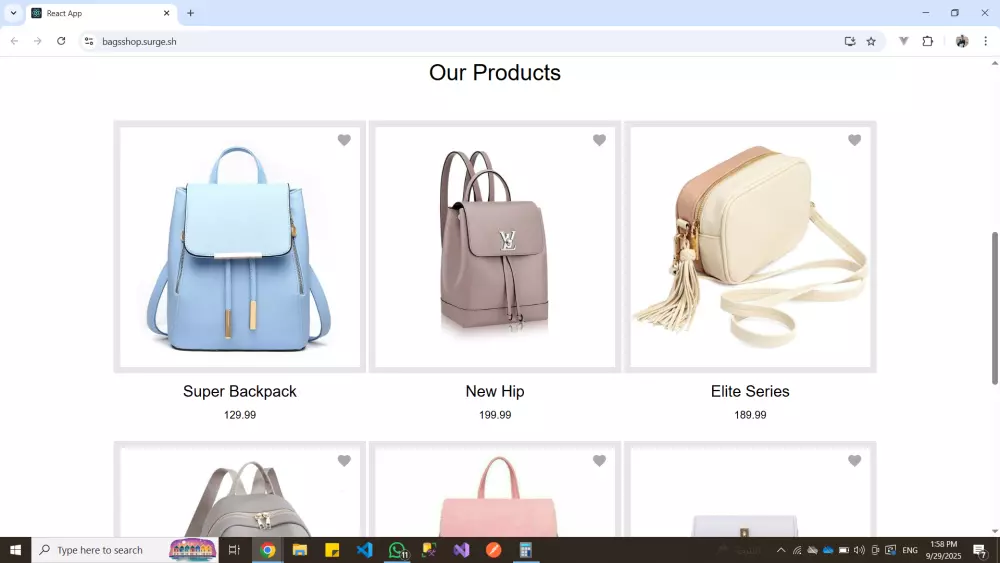1000x563 pixels.
Task: Open the V-shaped extension icon
Action: point(904,41)
